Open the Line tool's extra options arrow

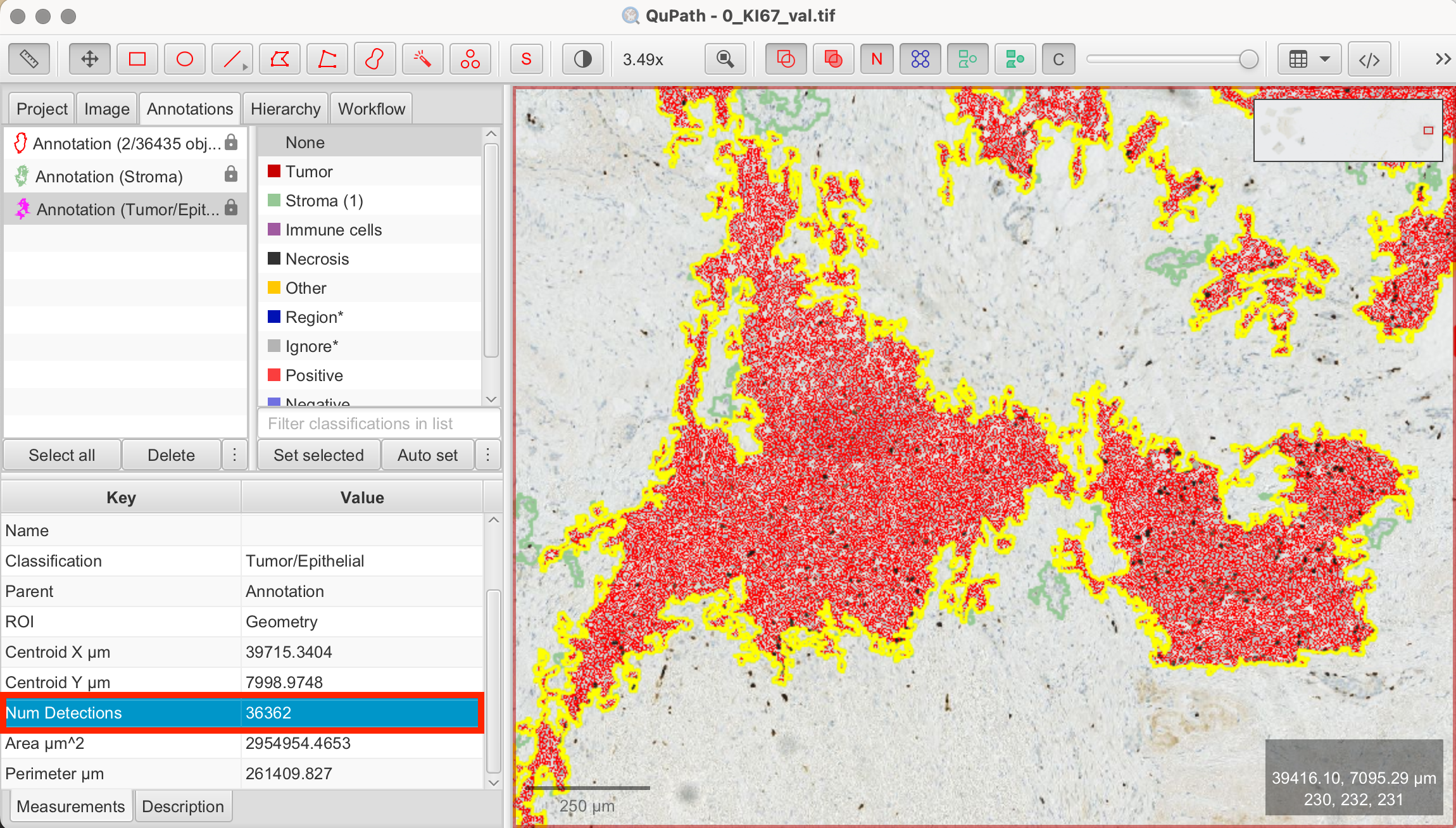pyautogui.click(x=243, y=66)
